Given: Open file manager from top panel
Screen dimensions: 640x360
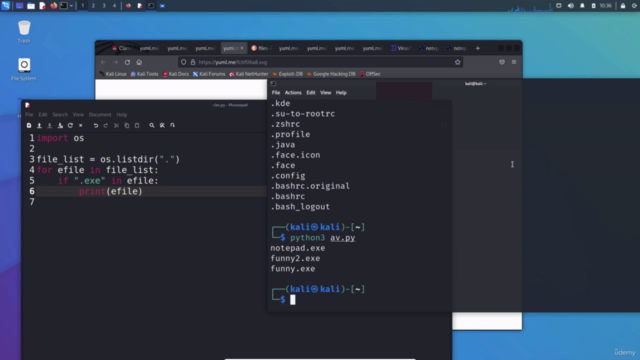Looking at the screenshot, I should point(31,6).
